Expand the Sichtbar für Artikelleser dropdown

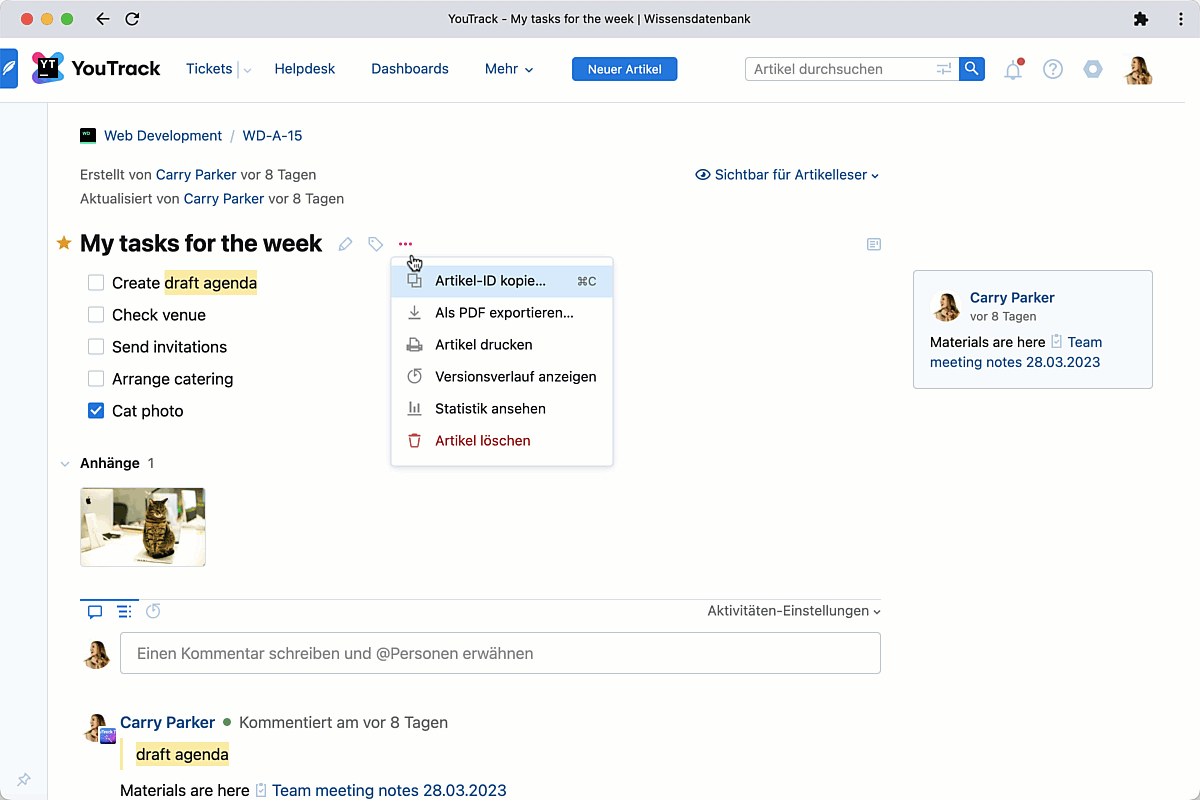787,174
